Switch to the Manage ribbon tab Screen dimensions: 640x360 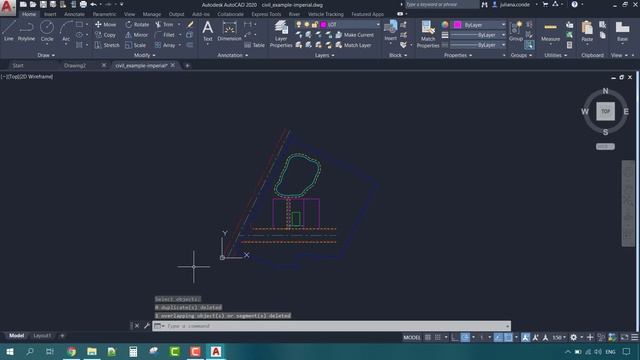[x=152, y=14]
